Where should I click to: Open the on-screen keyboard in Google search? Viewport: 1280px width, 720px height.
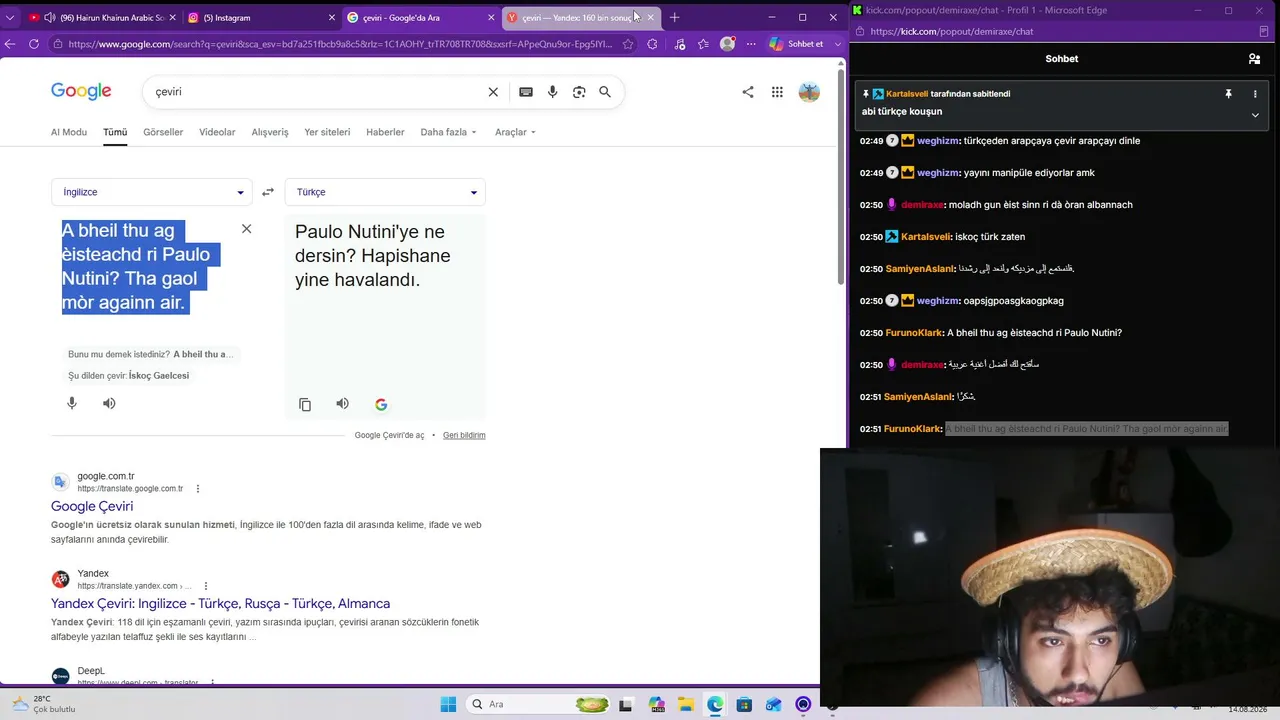pyautogui.click(x=526, y=92)
